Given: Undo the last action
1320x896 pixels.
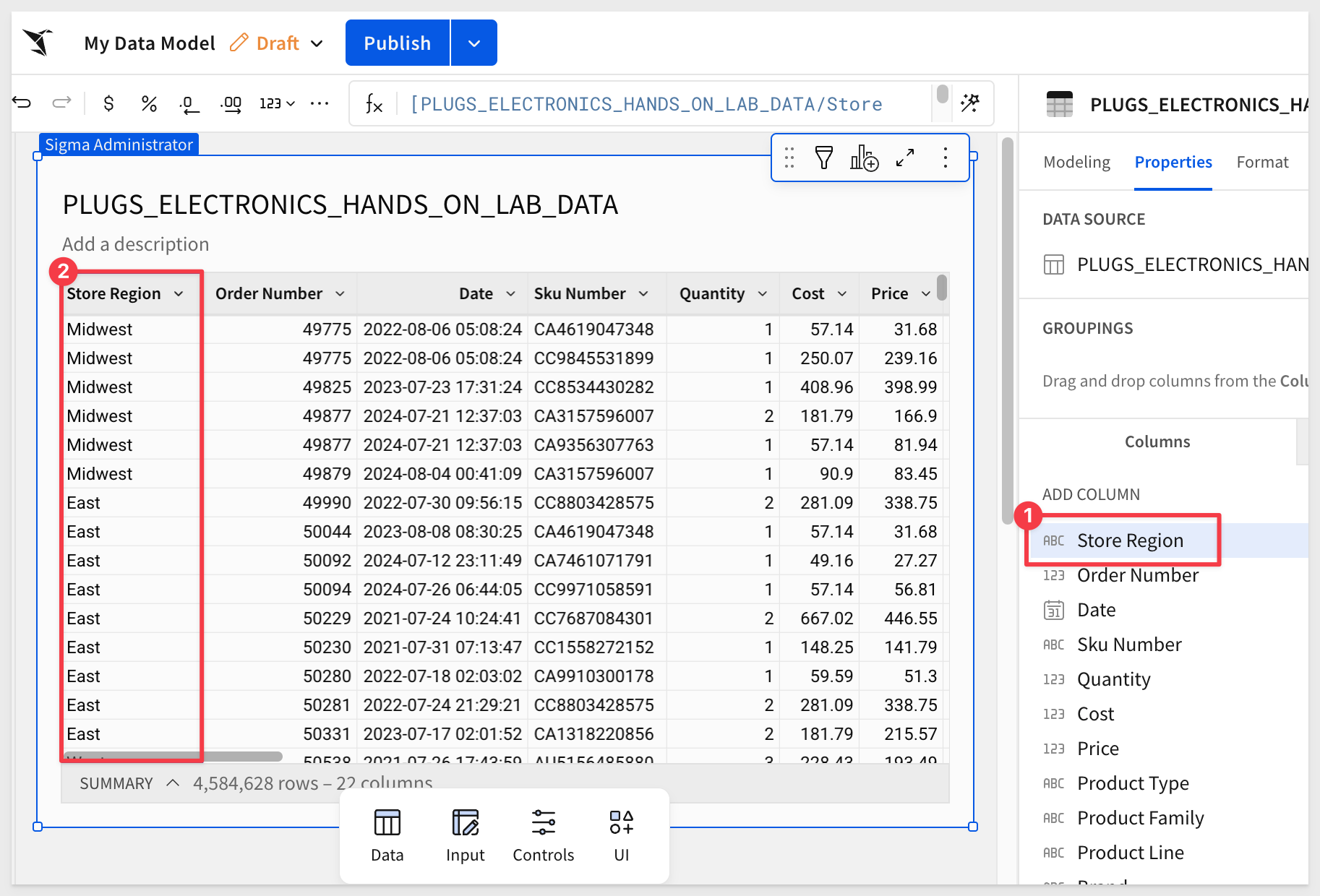Looking at the screenshot, I should [22, 103].
